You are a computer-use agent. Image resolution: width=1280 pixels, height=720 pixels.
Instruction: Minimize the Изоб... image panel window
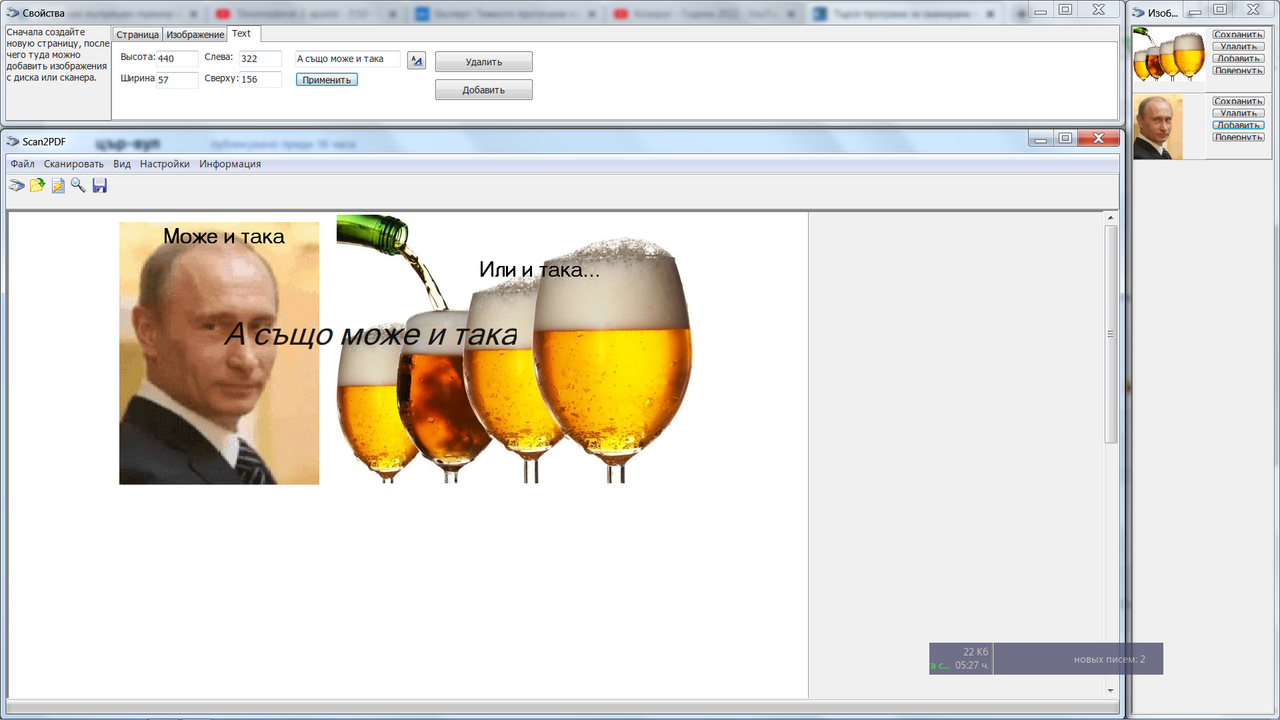click(1197, 10)
